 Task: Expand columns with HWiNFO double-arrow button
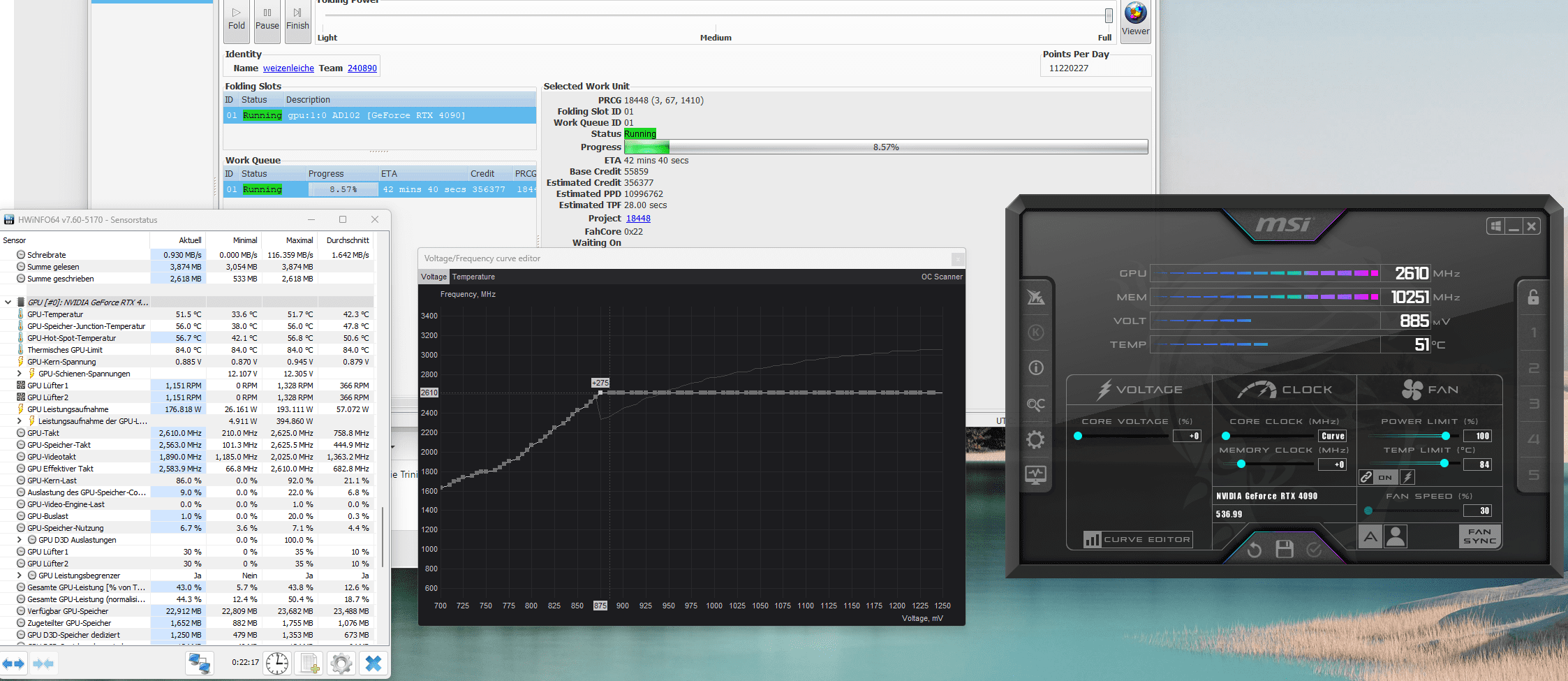click(x=13, y=663)
